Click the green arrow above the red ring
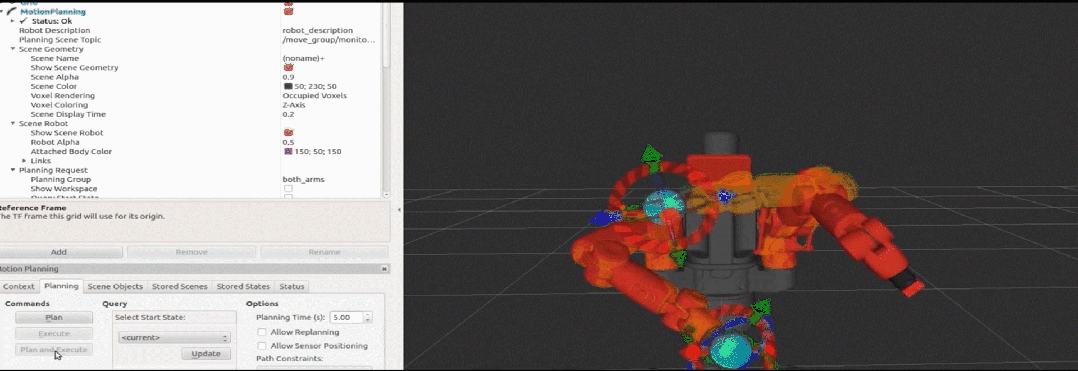Viewport: 1078px width, 371px height. [x=650, y=155]
